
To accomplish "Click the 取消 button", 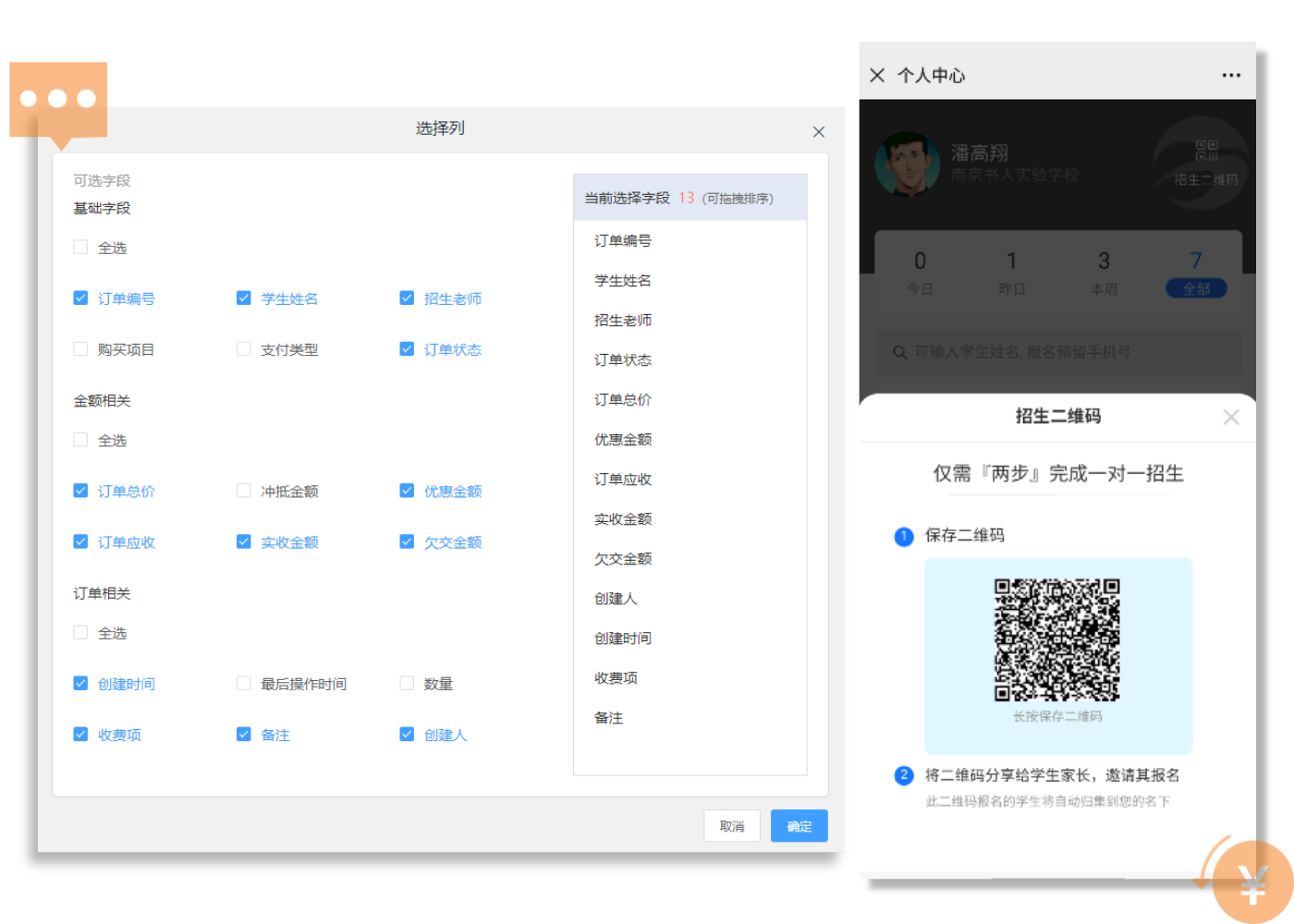I will coord(732,826).
